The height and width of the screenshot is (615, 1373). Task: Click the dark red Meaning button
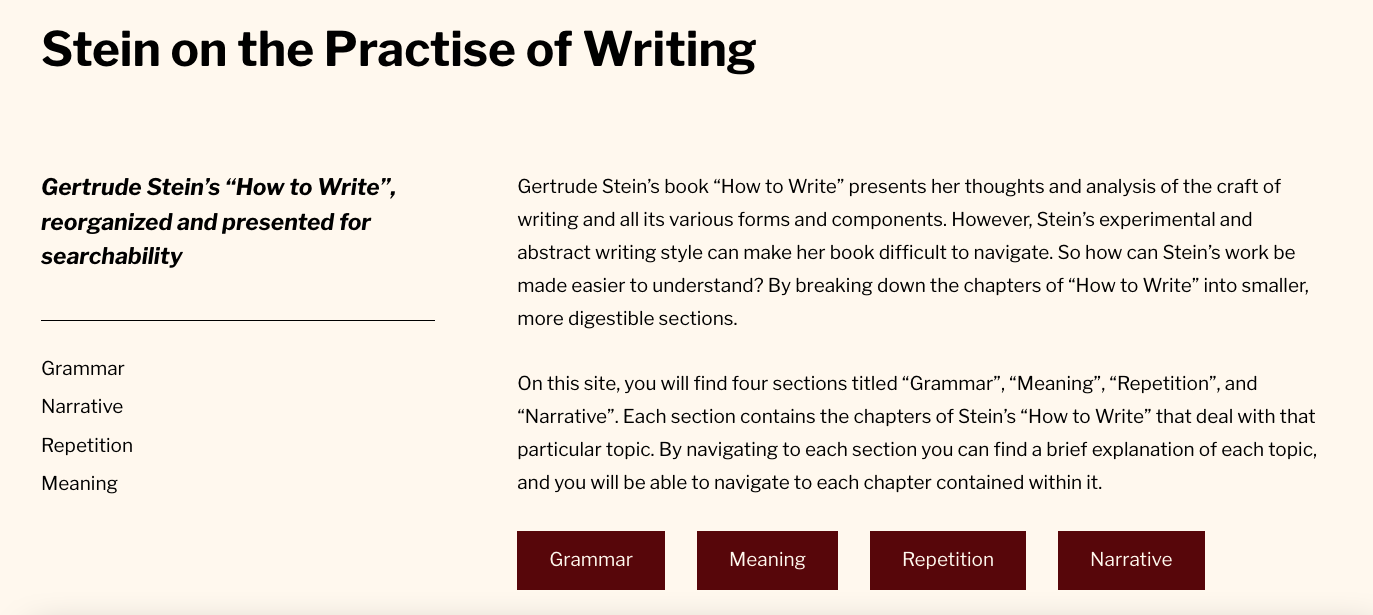click(767, 560)
